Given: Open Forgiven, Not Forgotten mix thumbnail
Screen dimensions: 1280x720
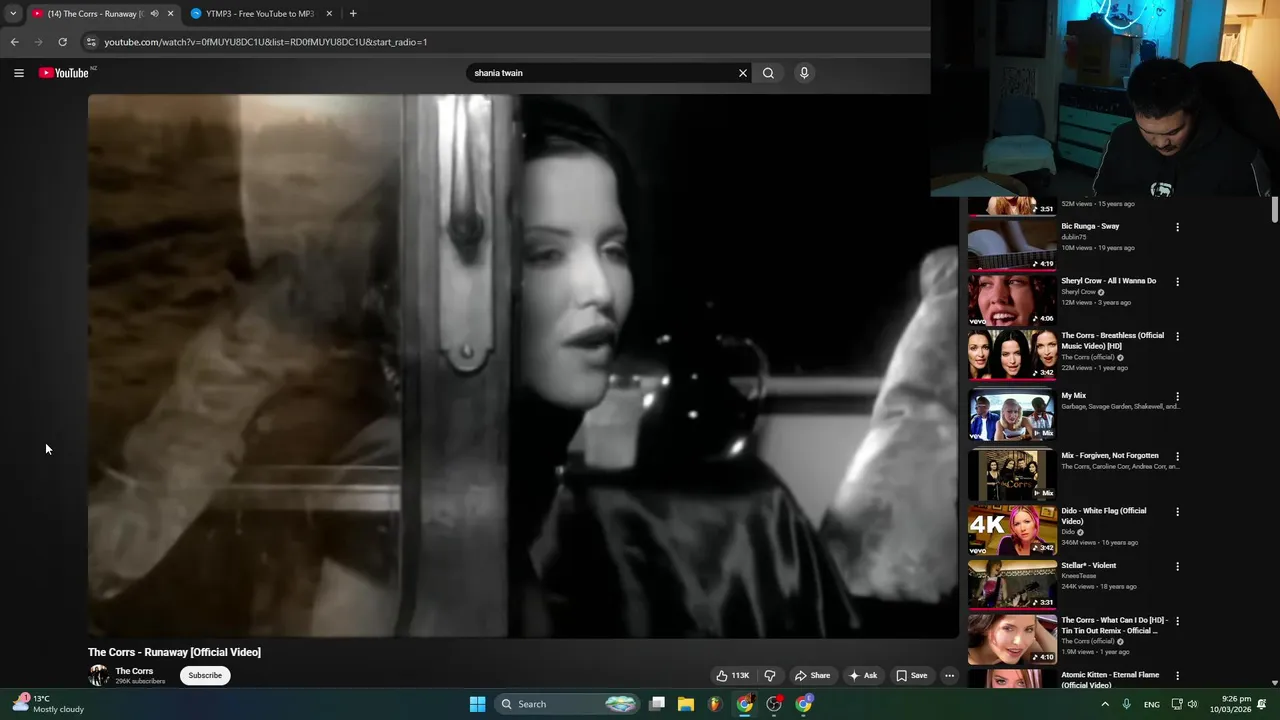Looking at the screenshot, I should click(x=1012, y=474).
